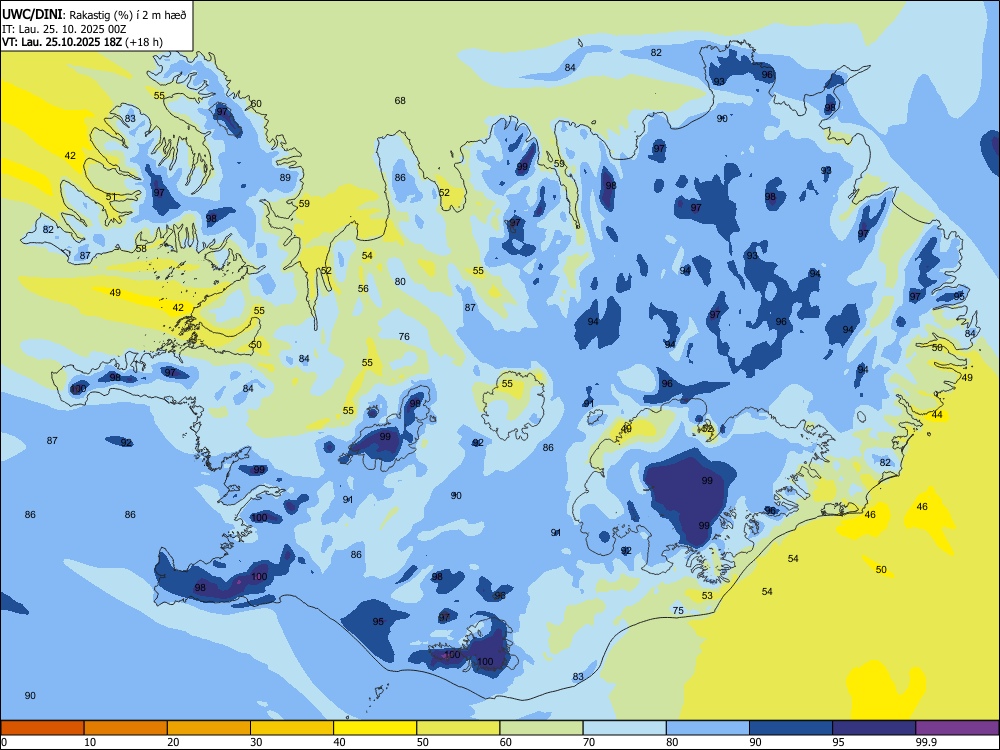
Task: Click the 'UWC/DINI: Rakastig (%) í 2 m hæð' title
Action: [94, 14]
